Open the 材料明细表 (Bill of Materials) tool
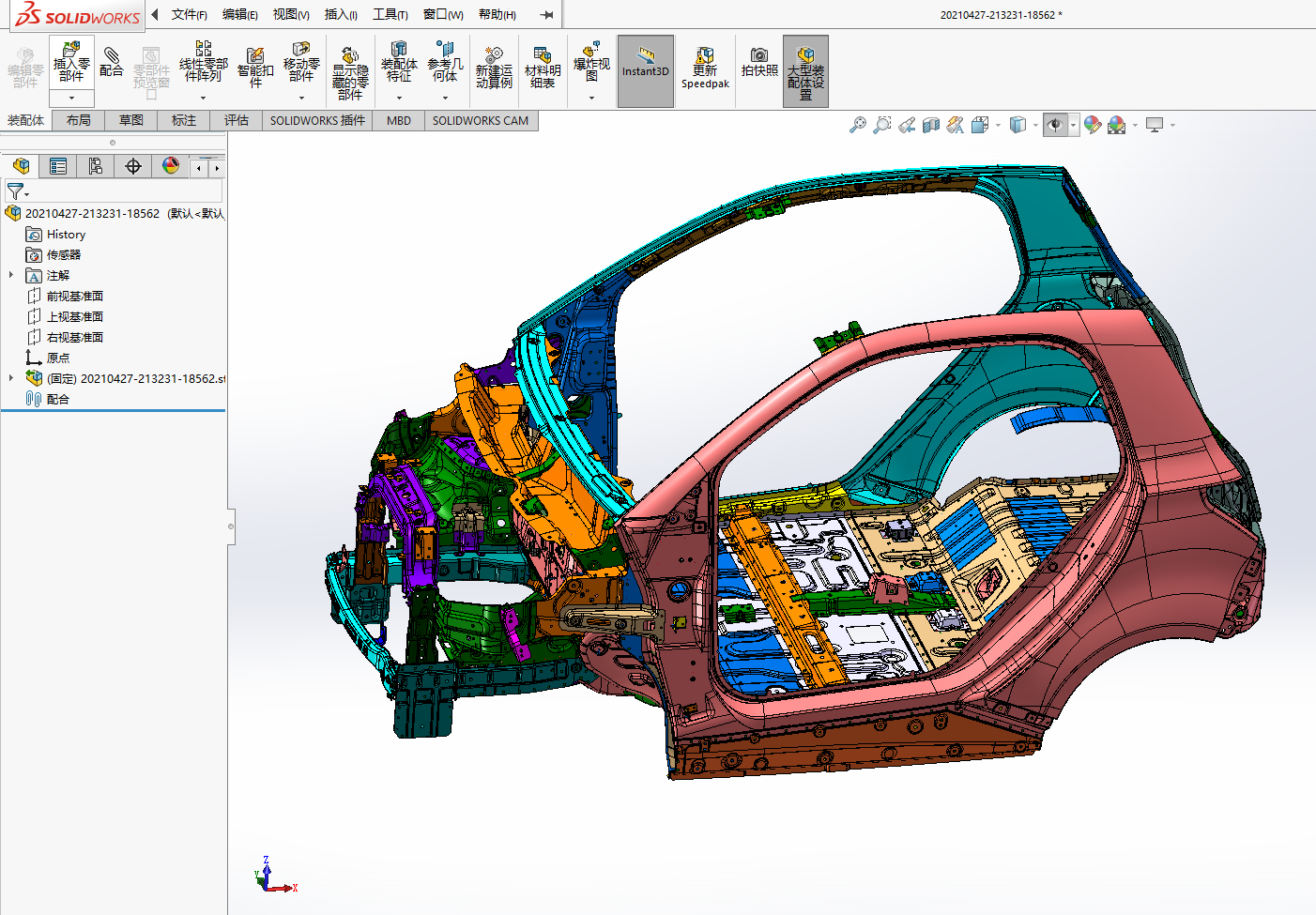Viewport: 1316px width, 915px height. [x=542, y=67]
